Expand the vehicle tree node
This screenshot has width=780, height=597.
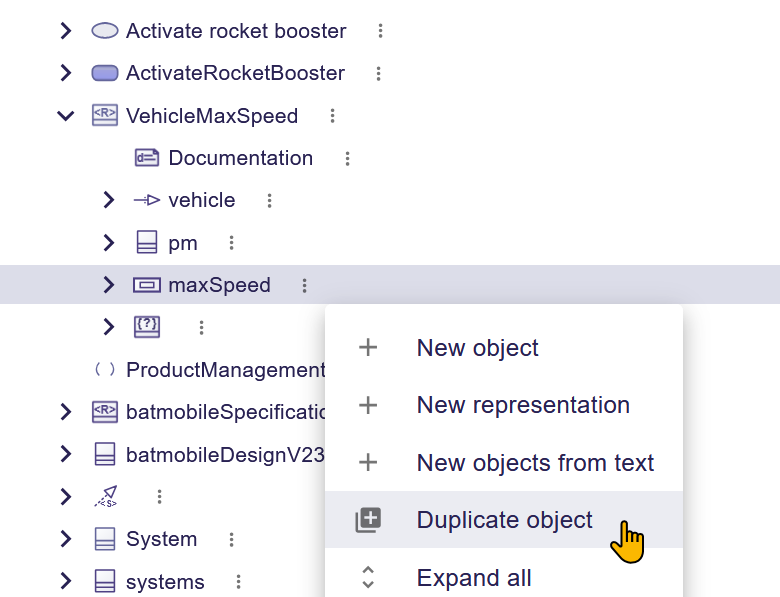[x=108, y=201]
